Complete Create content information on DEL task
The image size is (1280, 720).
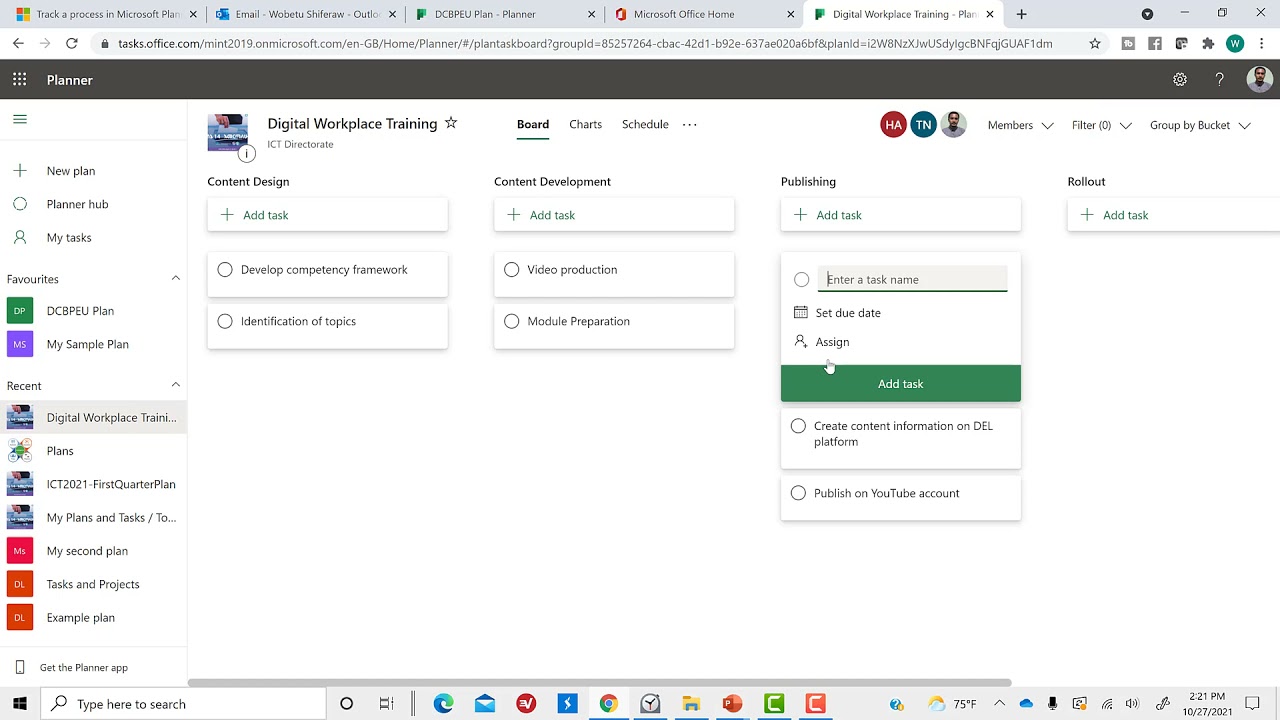(x=798, y=426)
